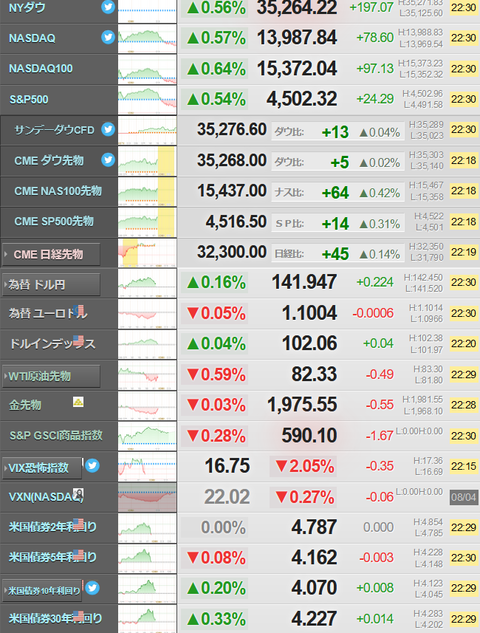Viewport: 480px width, 633px height.
Task: Click Twitter icon next to NASDAQ
Action: [x=108, y=37]
